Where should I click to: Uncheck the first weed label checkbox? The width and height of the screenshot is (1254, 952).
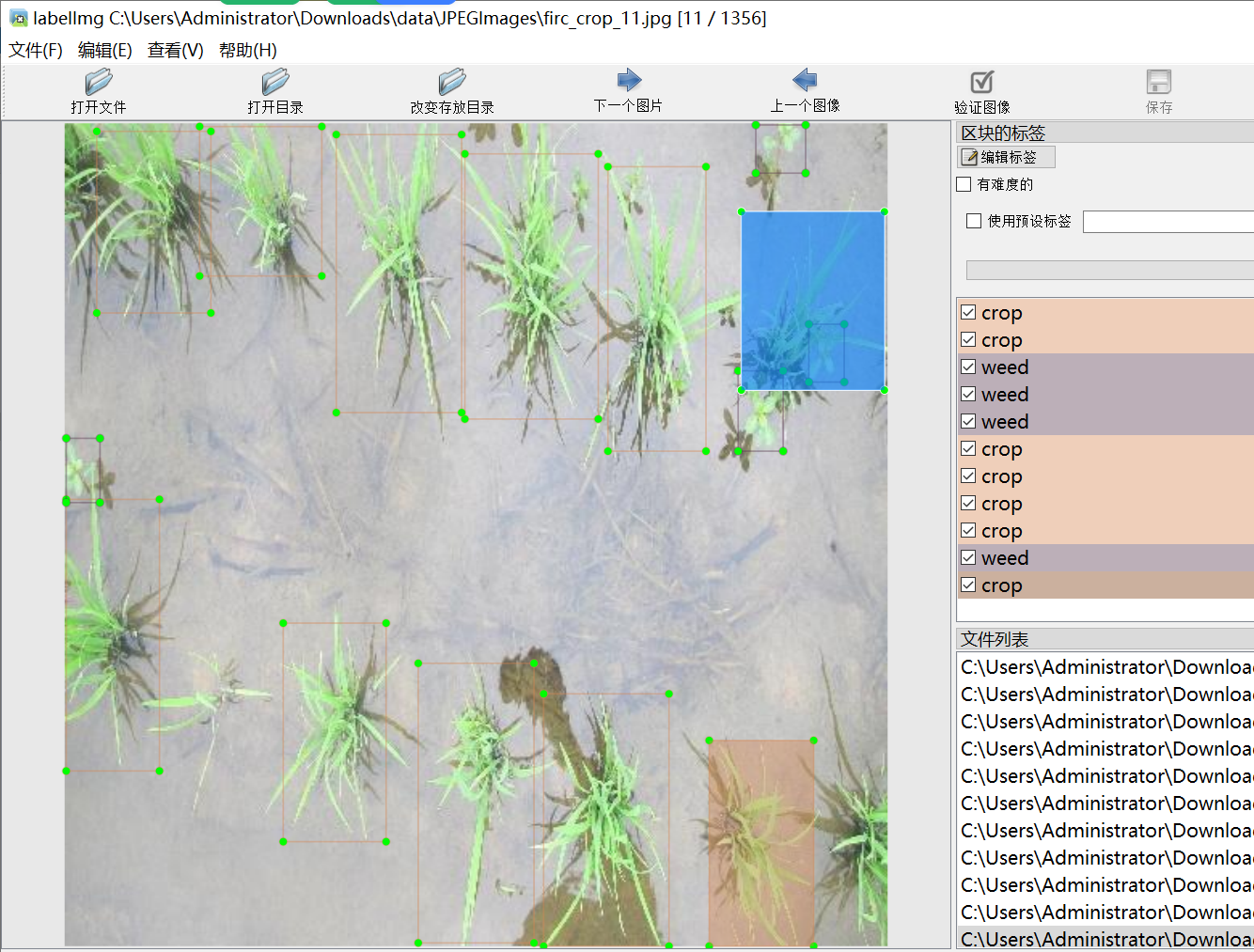(x=968, y=367)
